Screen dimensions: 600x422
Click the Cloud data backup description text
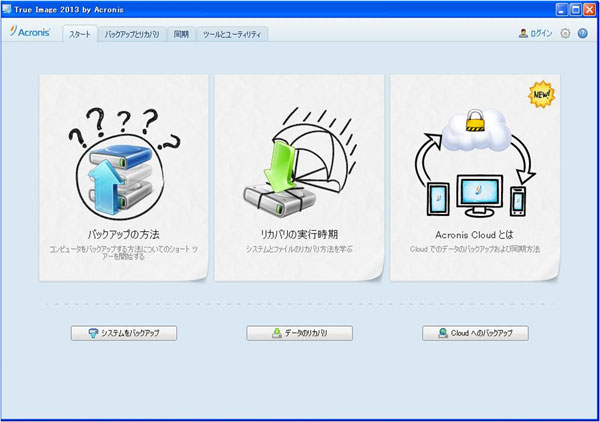click(x=474, y=249)
